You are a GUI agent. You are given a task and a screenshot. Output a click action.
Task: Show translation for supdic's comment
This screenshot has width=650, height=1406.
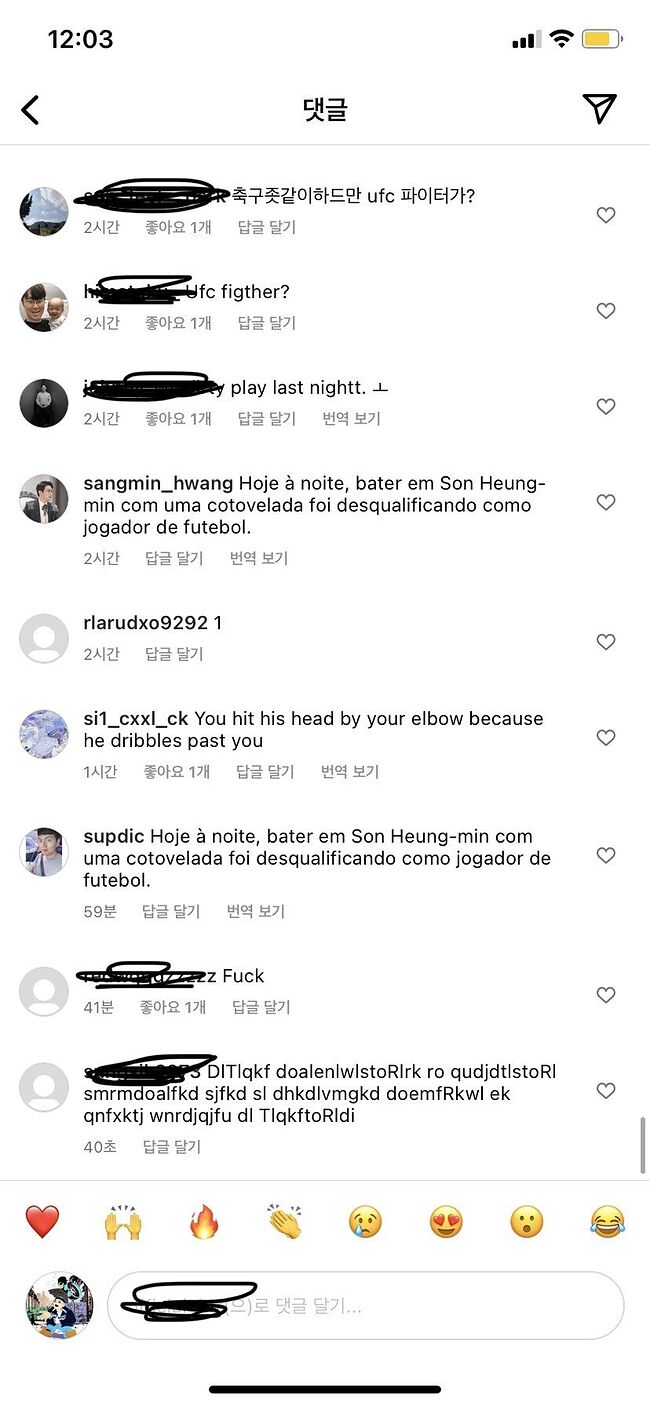point(256,911)
